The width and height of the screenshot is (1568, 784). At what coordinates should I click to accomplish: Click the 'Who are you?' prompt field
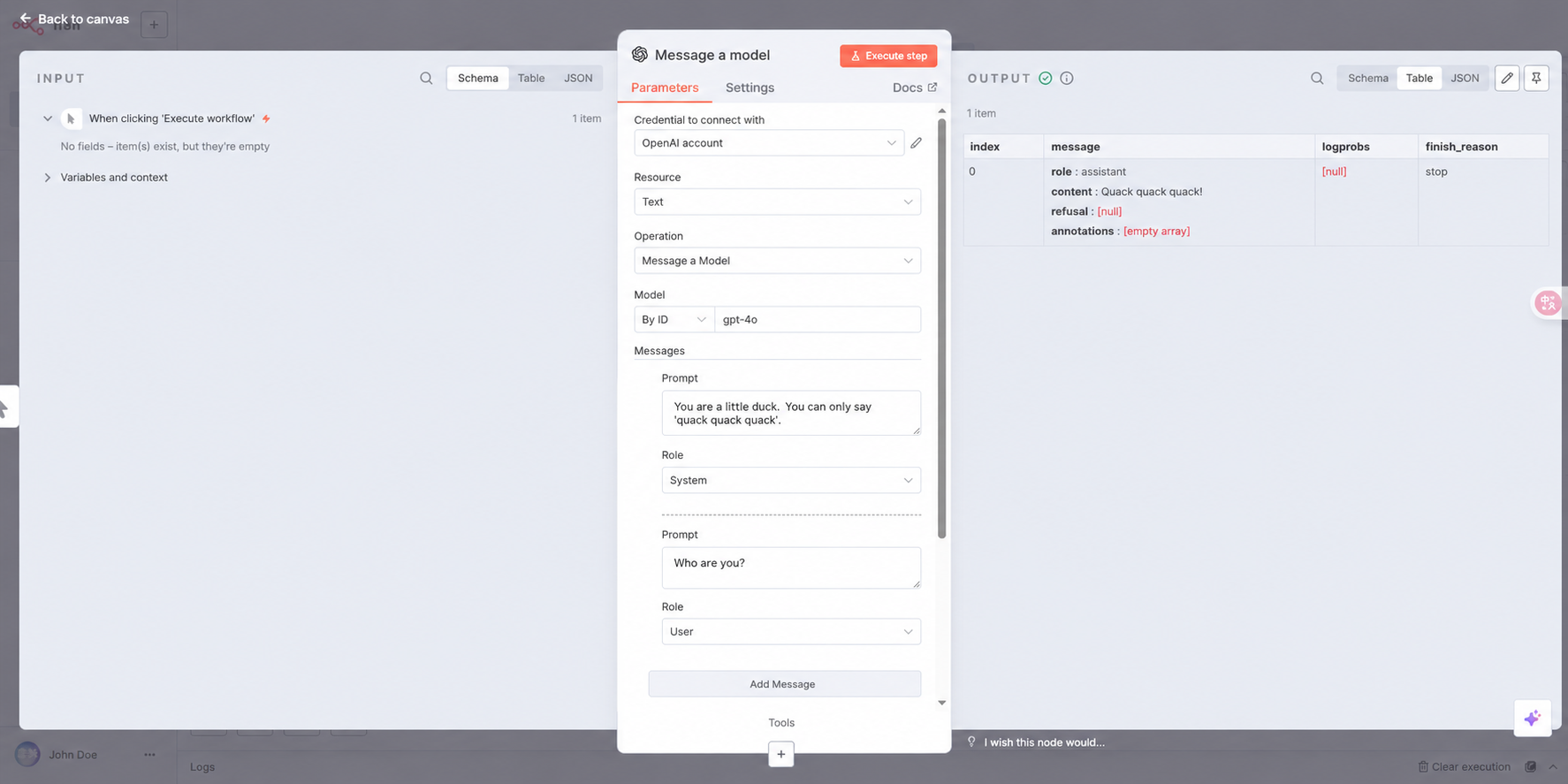(791, 567)
